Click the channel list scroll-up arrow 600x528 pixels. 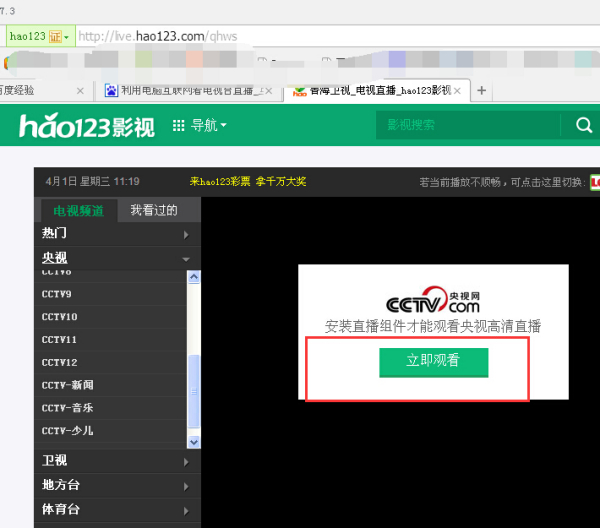[x=194, y=277]
